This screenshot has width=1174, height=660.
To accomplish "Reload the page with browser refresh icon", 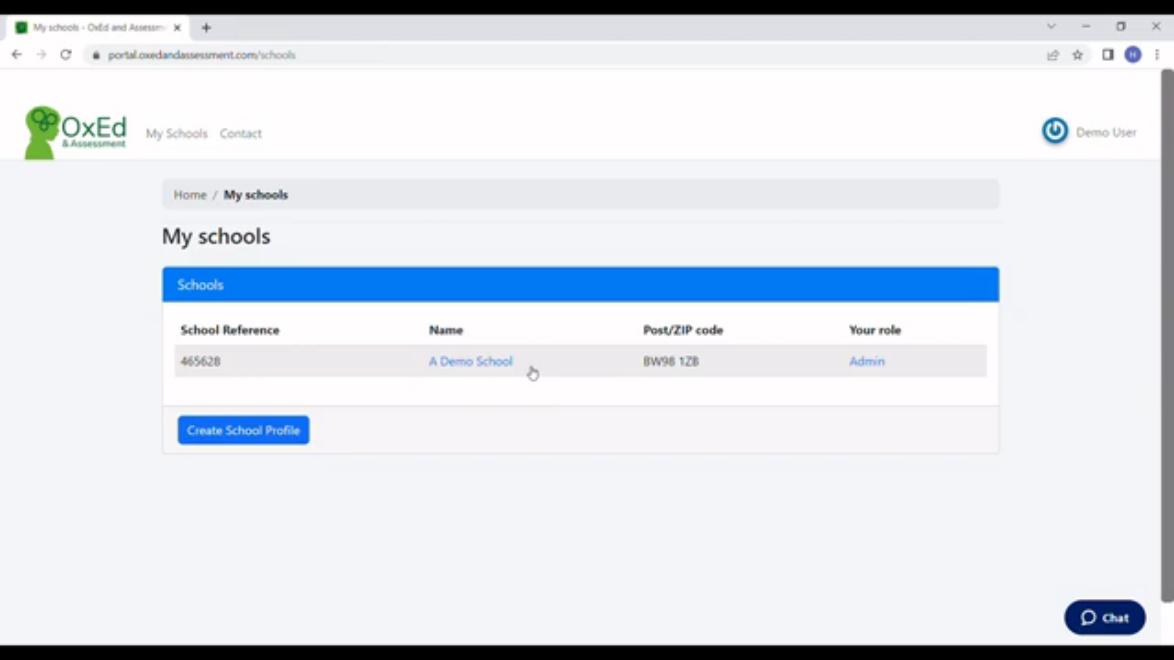I will pyautogui.click(x=66, y=55).
